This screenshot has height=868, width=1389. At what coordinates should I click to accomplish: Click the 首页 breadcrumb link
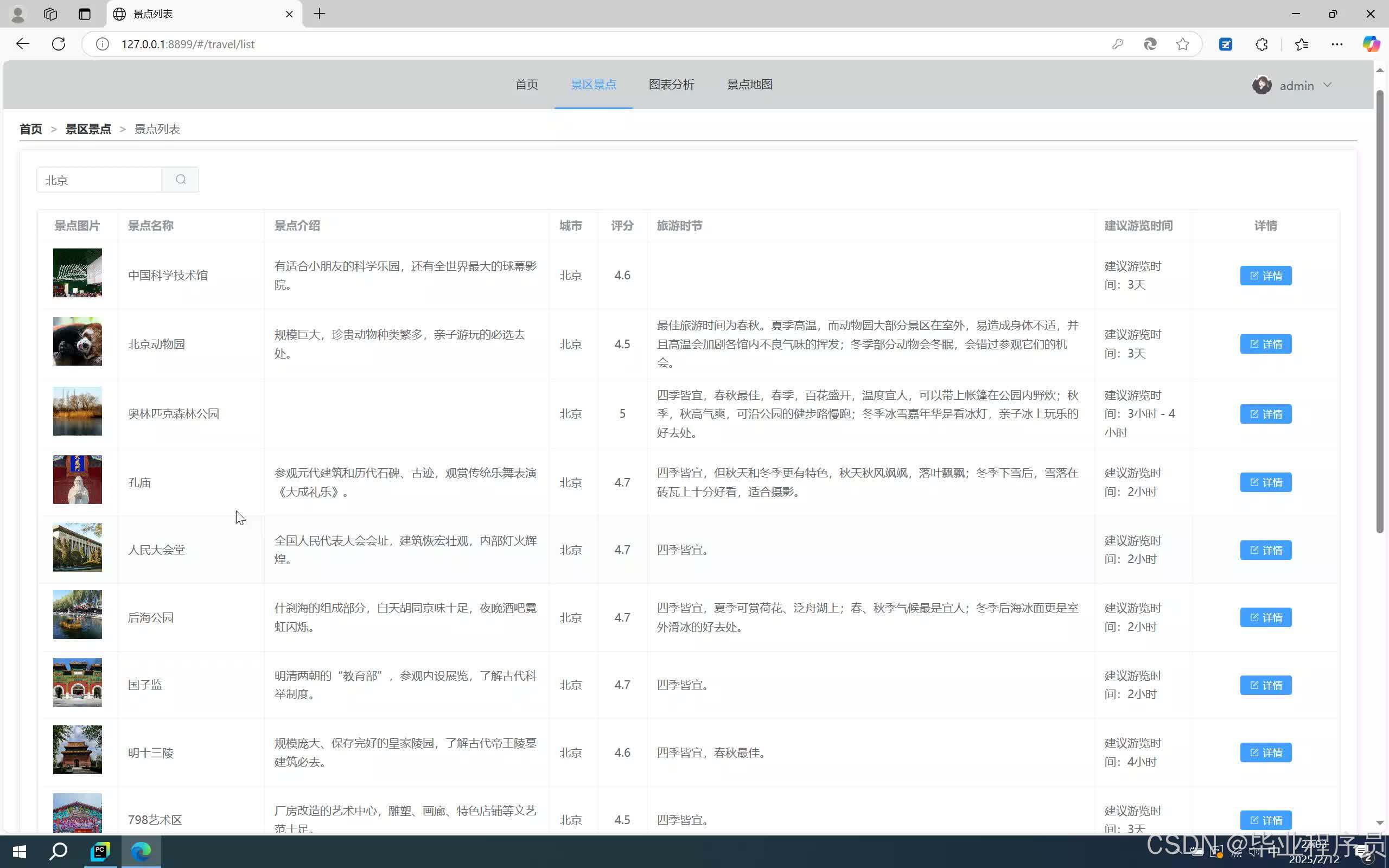tap(31, 129)
